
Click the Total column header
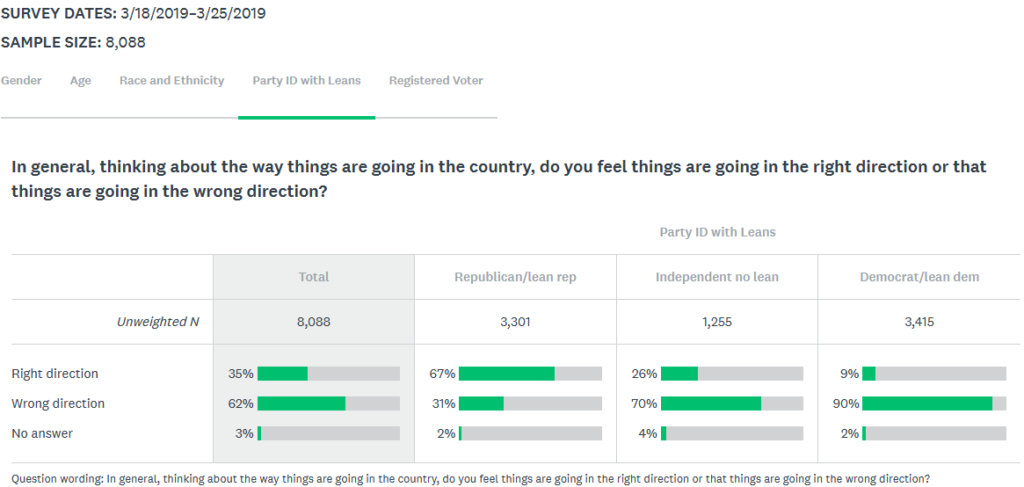click(x=313, y=277)
